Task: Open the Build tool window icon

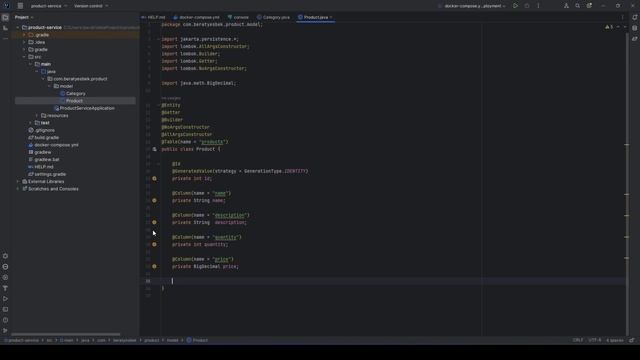Action: pos(5,288)
